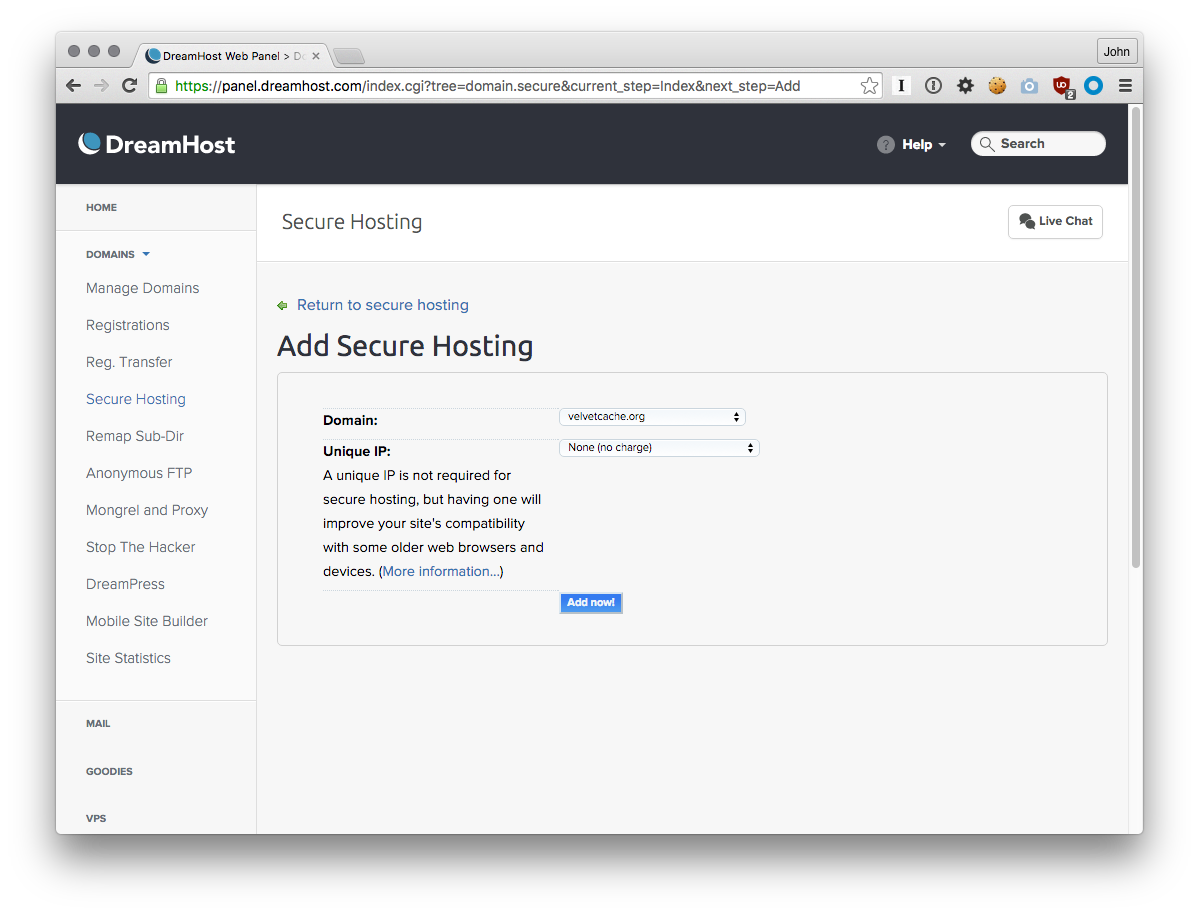
Task: Go back with the browser back arrow
Action: [73, 86]
